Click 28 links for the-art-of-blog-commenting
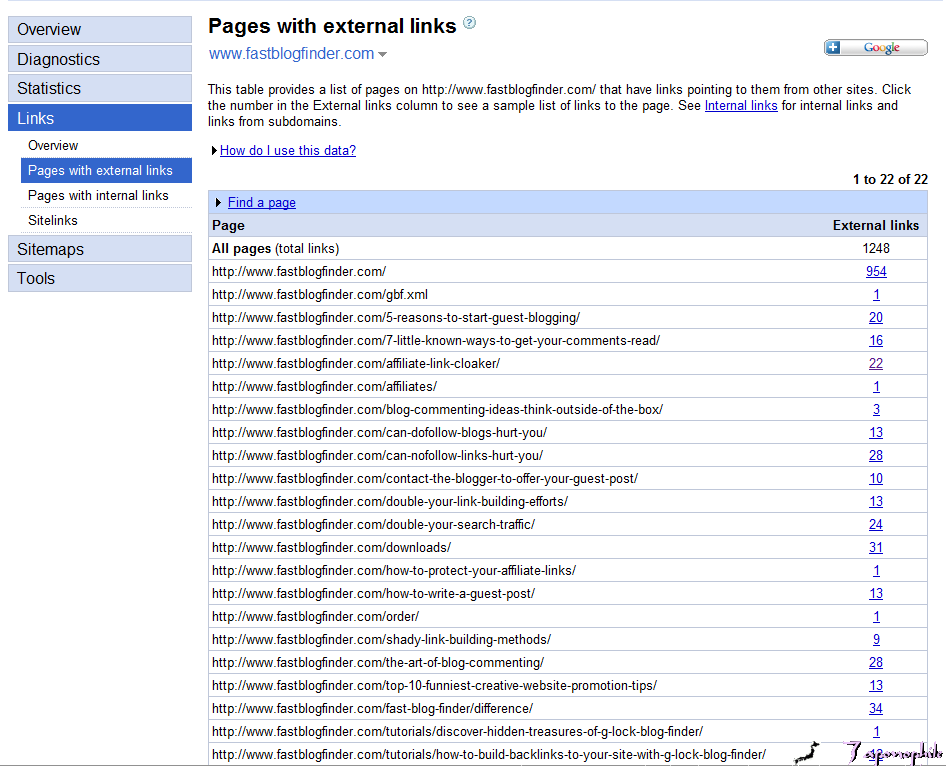Viewport: 946px width, 766px height. pos(876,662)
